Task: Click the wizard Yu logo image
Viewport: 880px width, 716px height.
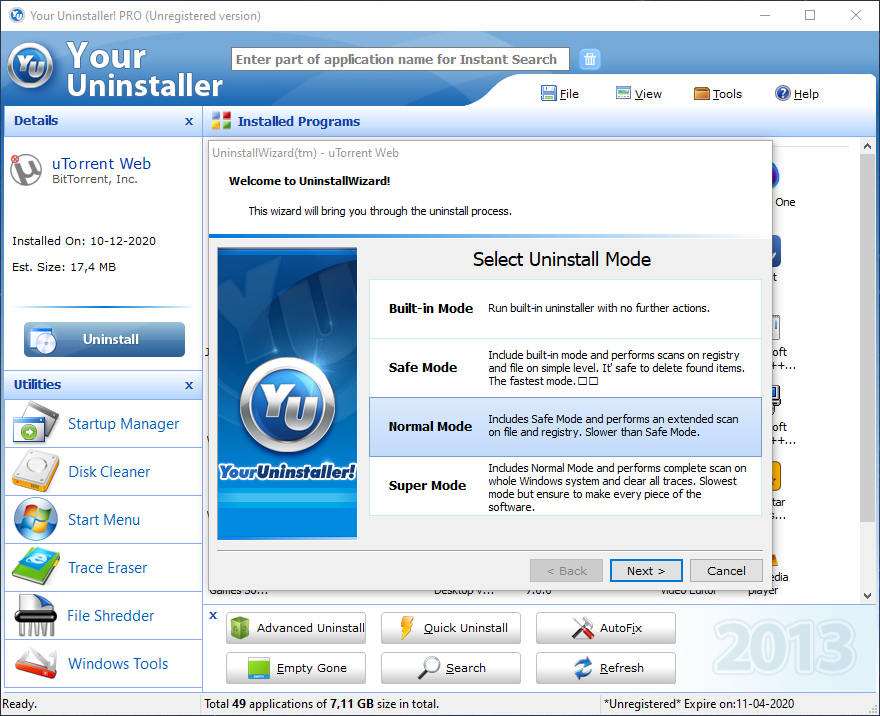Action: [x=287, y=393]
